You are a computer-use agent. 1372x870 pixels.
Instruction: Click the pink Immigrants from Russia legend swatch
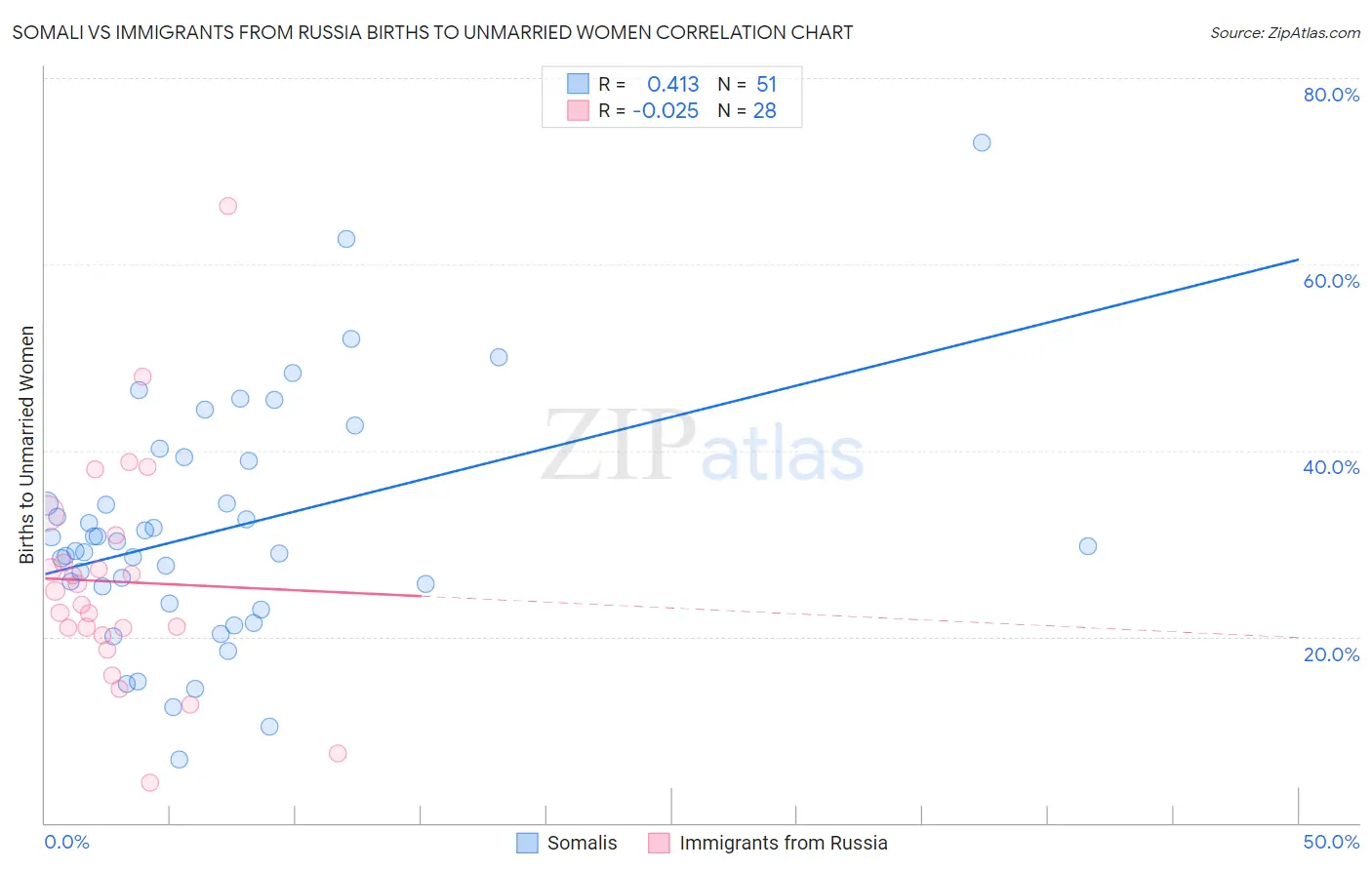(660, 843)
